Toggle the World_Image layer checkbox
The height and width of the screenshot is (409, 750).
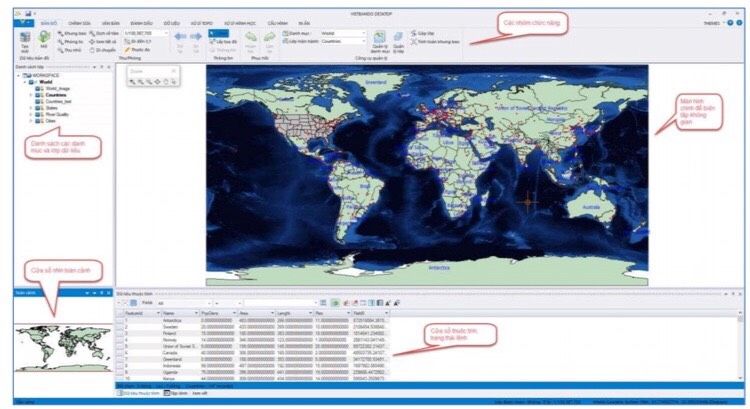click(38, 89)
